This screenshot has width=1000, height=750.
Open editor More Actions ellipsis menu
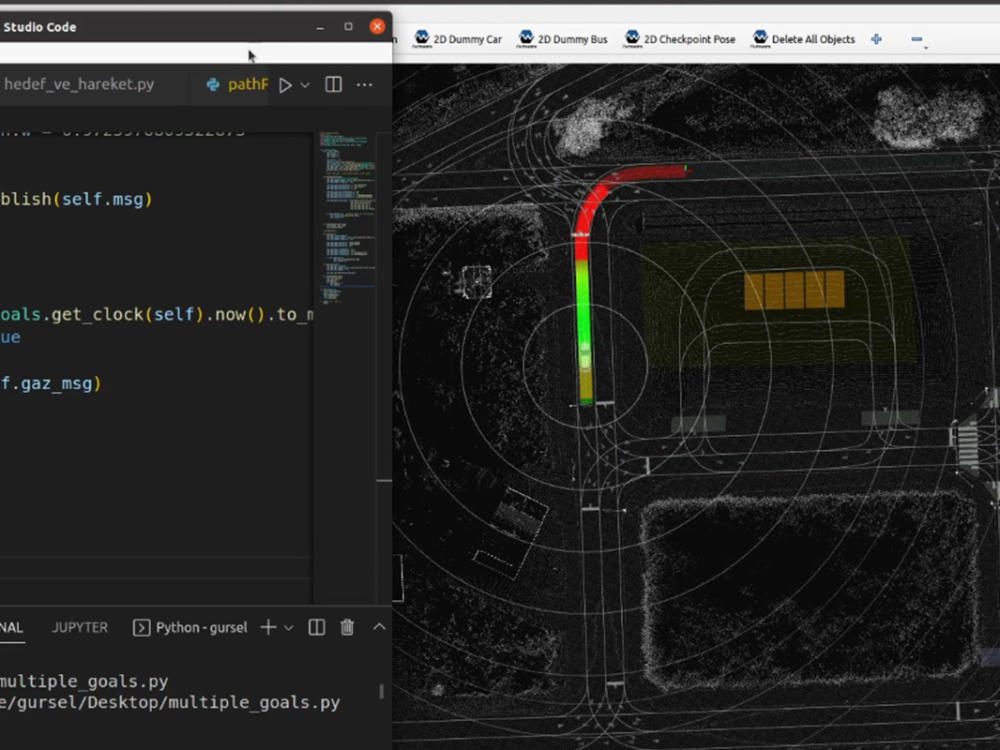(364, 85)
